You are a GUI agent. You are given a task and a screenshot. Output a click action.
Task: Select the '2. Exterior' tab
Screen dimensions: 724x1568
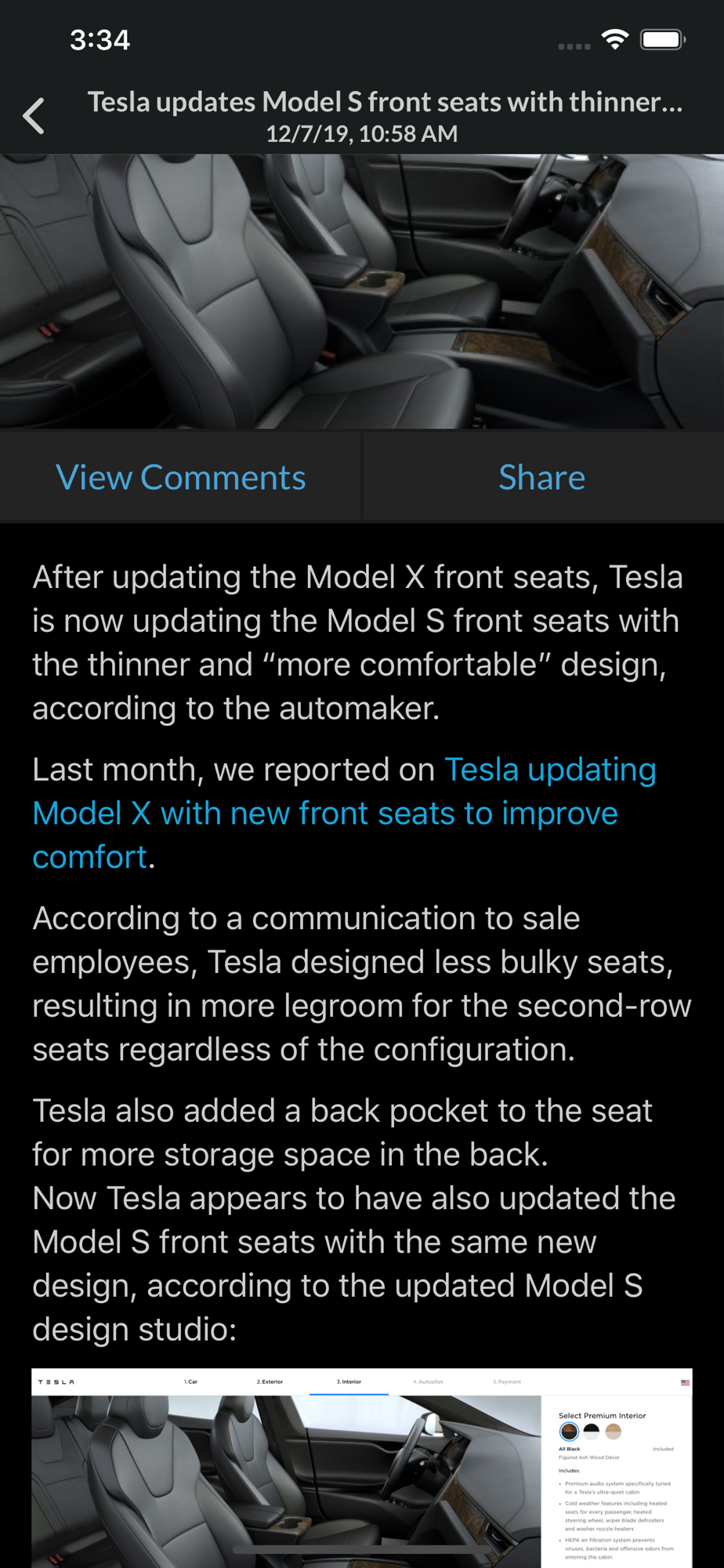(x=270, y=1381)
